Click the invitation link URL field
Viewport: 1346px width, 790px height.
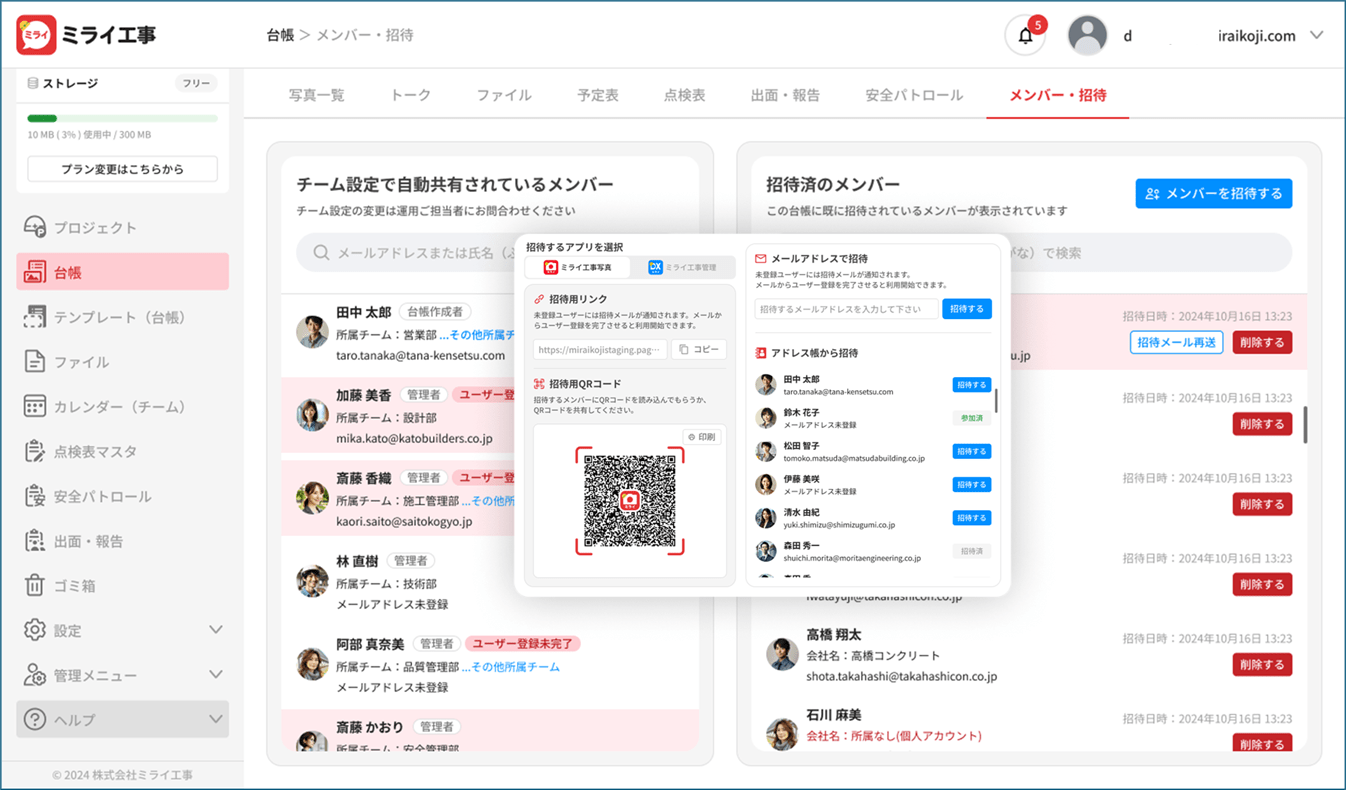click(600, 350)
